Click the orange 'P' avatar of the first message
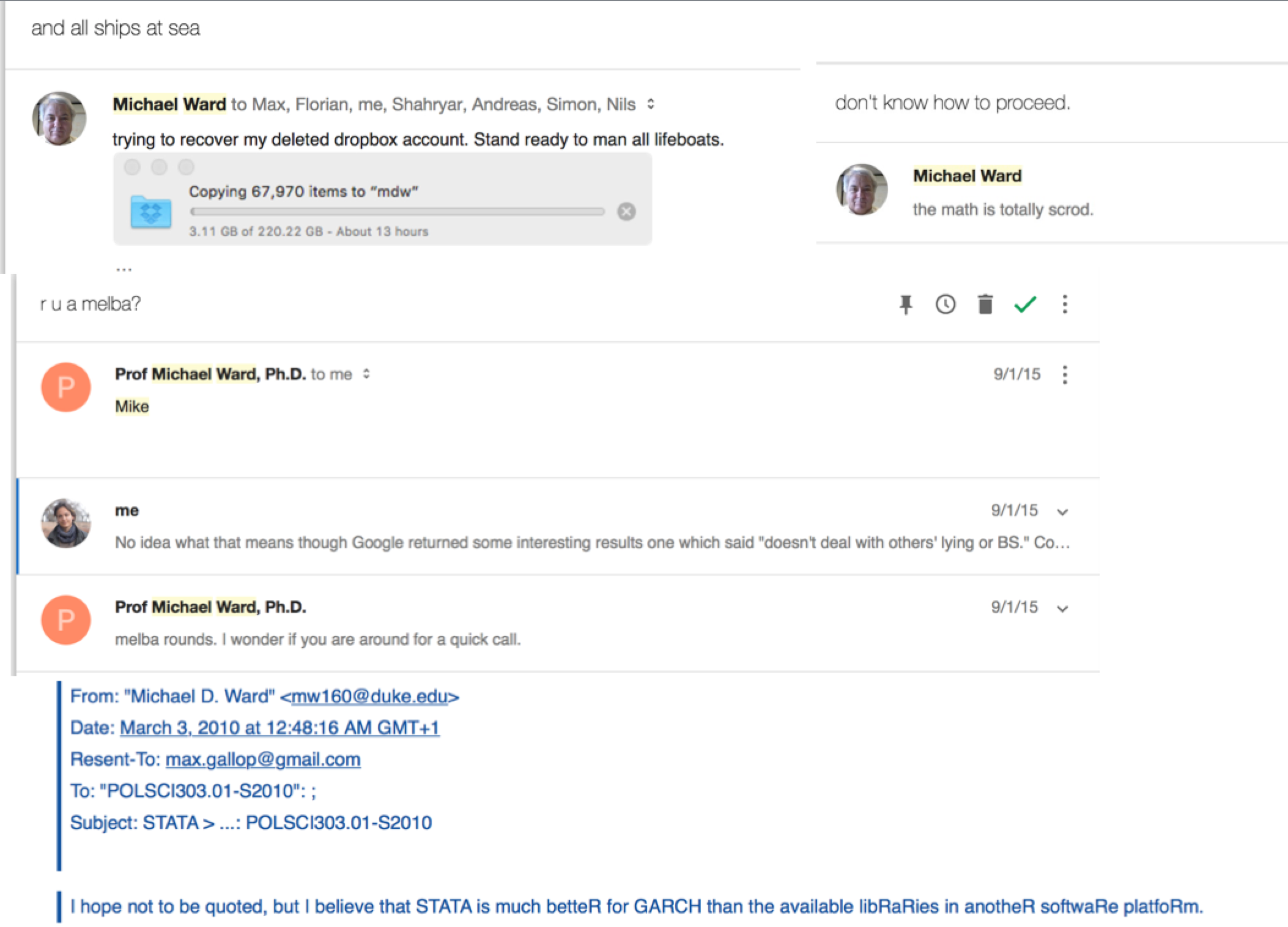Screen dimensions: 1288x927 [x=66, y=387]
